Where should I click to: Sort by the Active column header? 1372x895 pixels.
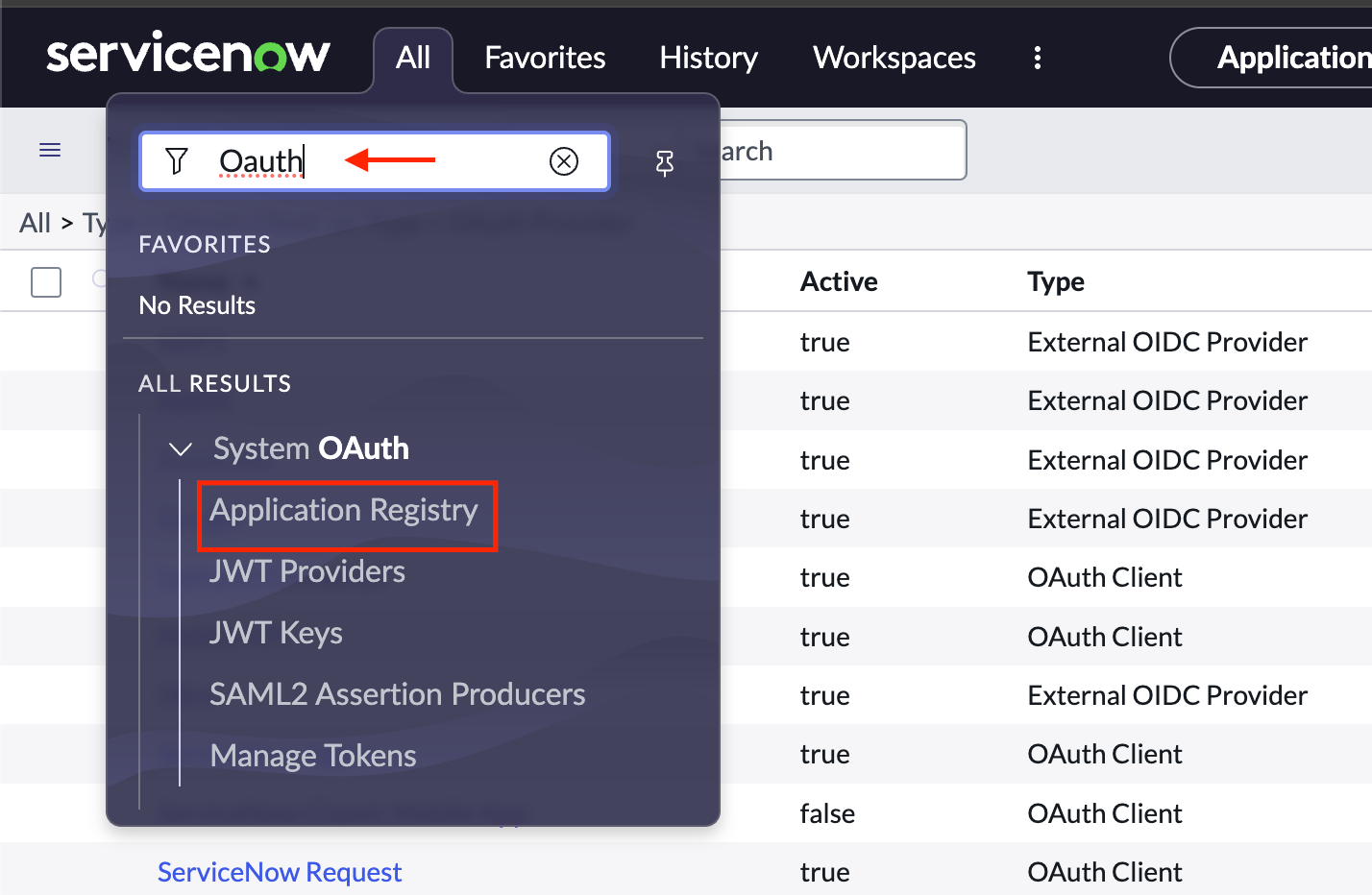point(839,281)
